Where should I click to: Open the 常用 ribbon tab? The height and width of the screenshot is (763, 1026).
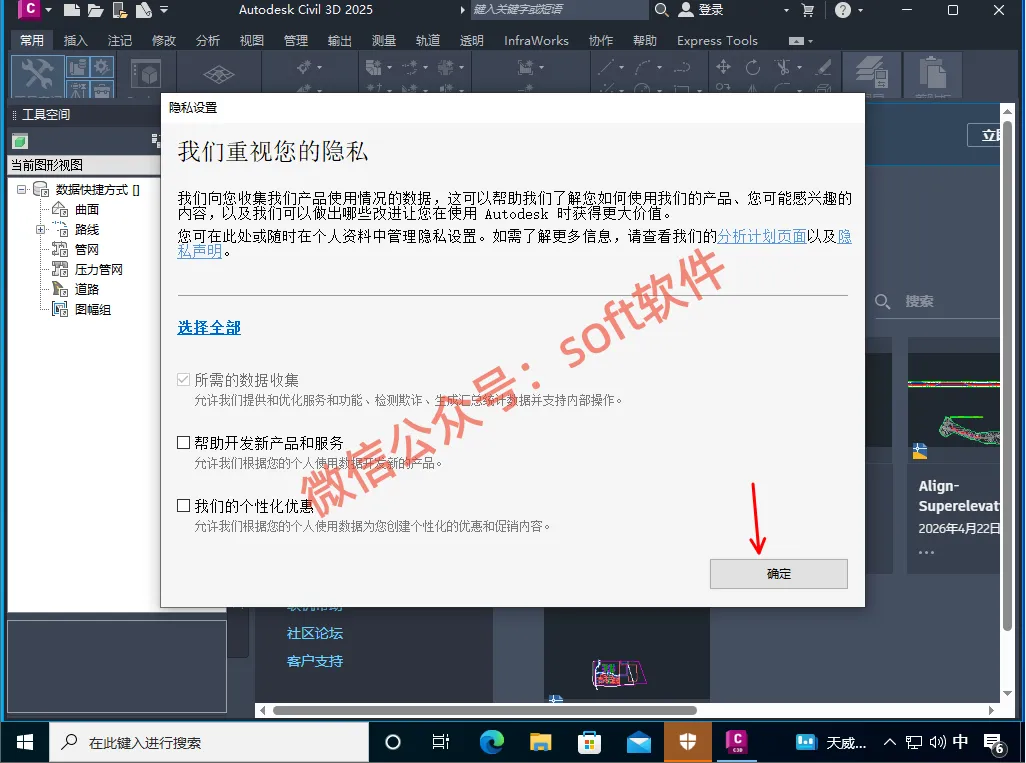pos(31,41)
